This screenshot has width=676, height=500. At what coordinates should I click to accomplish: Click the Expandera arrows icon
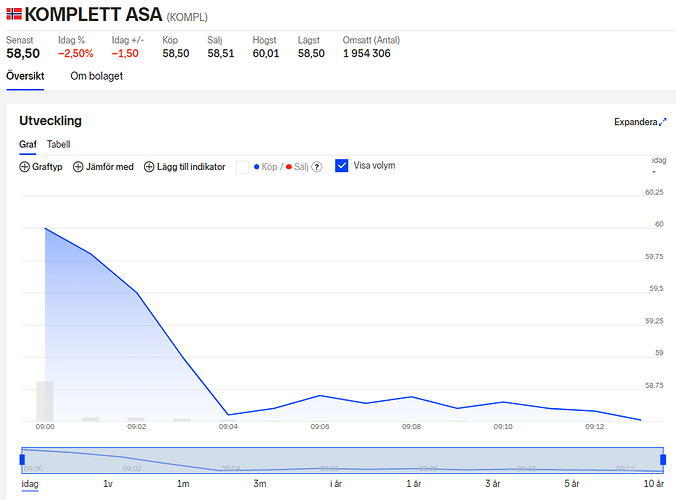[x=662, y=122]
